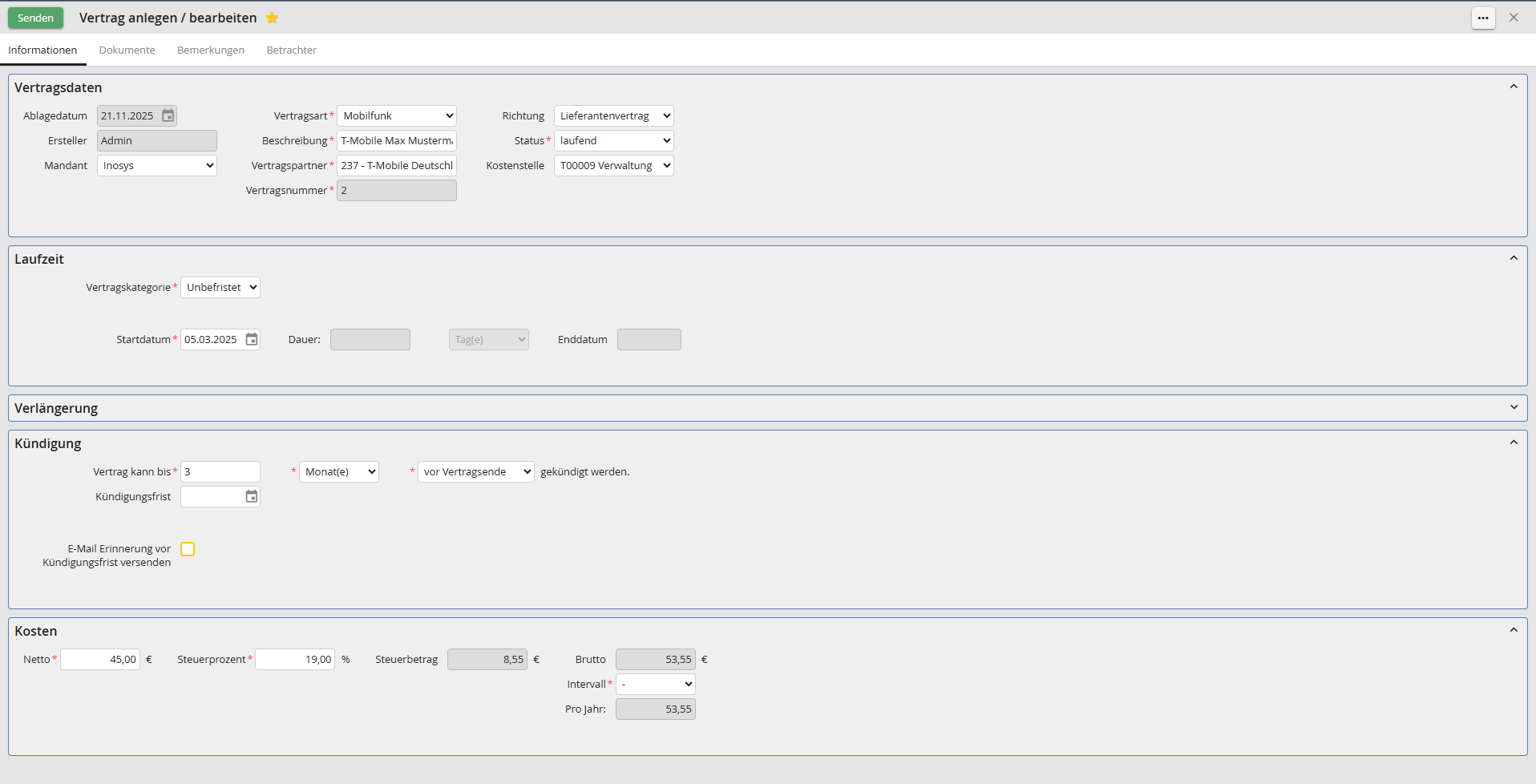The image size is (1536, 784).
Task: Open the Kündigungsfrist calendar picker
Action: (251, 496)
